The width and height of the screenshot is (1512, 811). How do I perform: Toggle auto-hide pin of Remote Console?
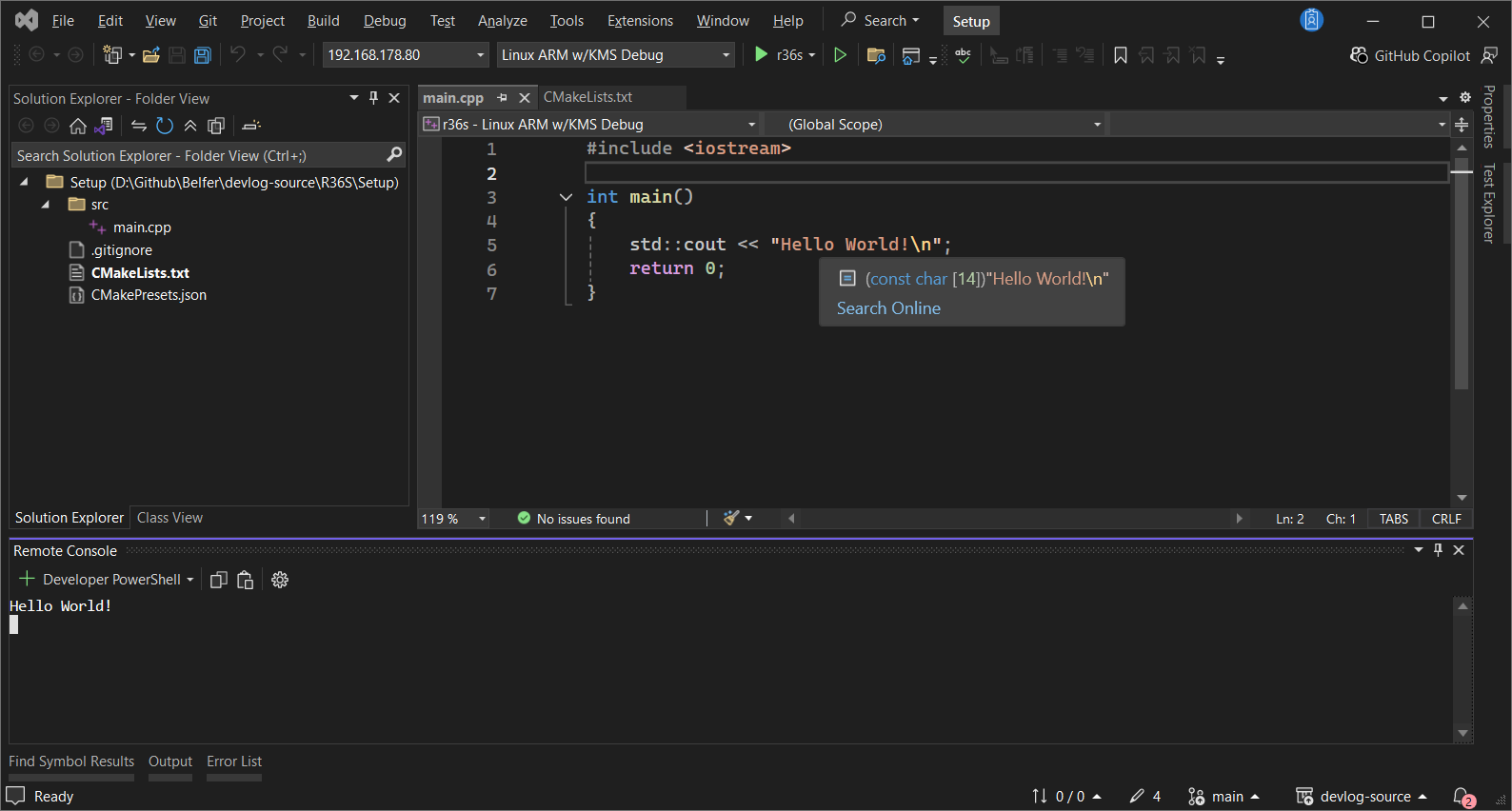(1438, 549)
